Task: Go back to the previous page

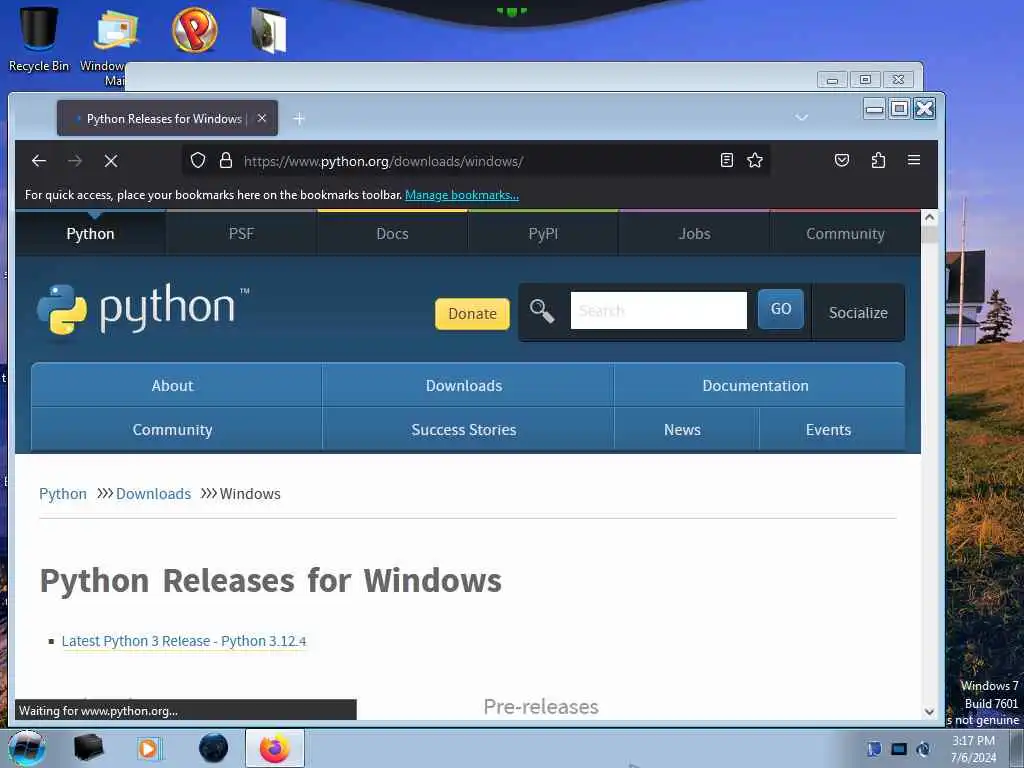Action: click(x=39, y=161)
